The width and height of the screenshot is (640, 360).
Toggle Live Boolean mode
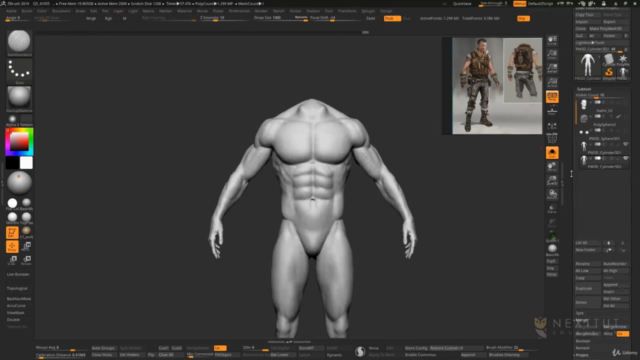coord(18,274)
